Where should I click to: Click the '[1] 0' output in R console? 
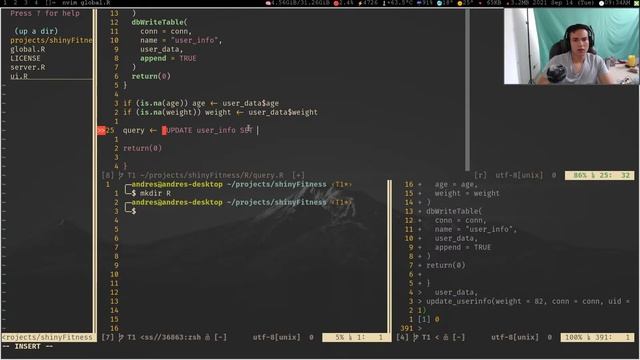428,320
